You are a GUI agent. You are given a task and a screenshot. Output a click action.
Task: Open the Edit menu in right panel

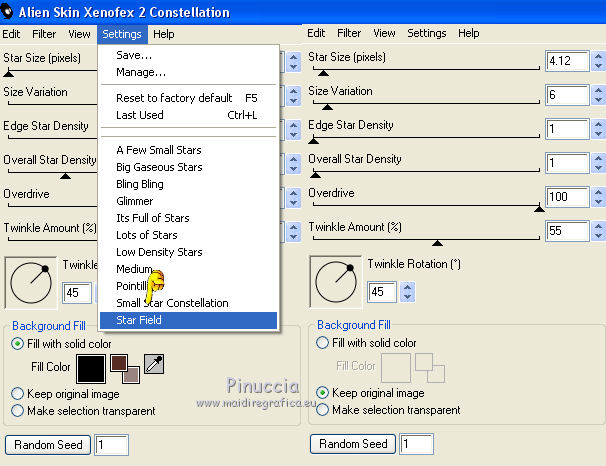click(316, 33)
